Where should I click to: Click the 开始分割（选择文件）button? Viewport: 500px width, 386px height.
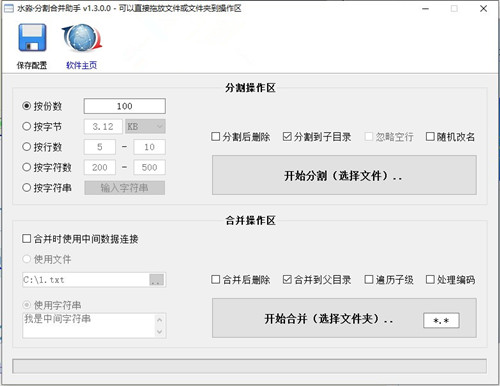[344, 175]
